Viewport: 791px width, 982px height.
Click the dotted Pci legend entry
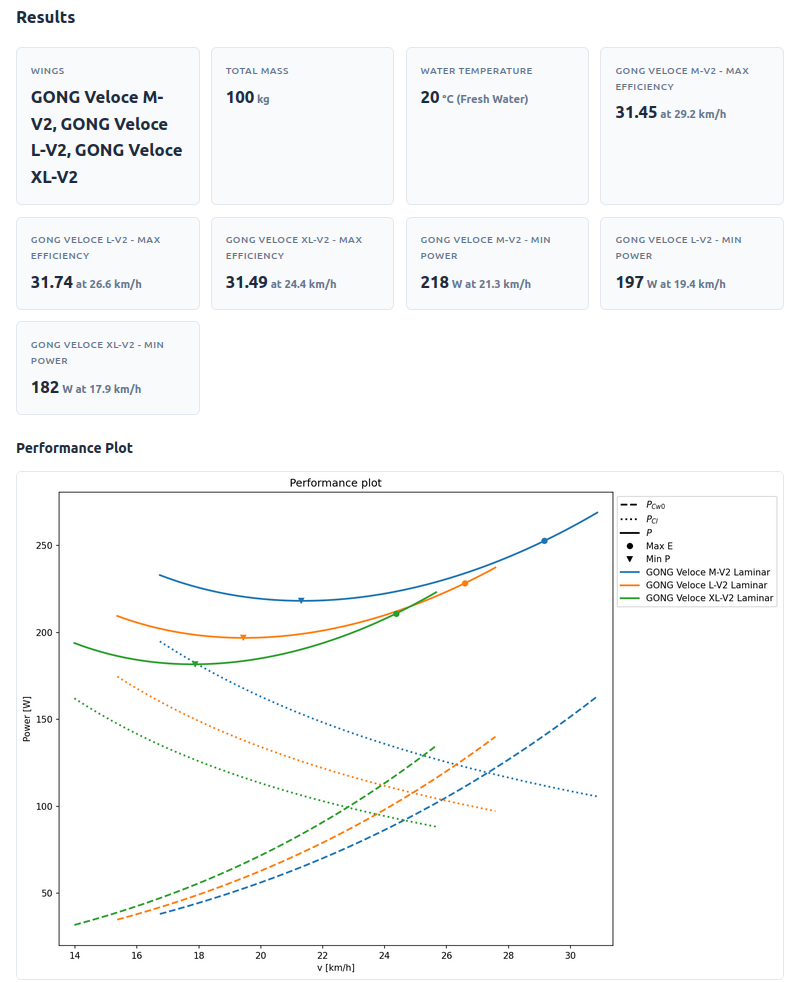tap(652, 520)
